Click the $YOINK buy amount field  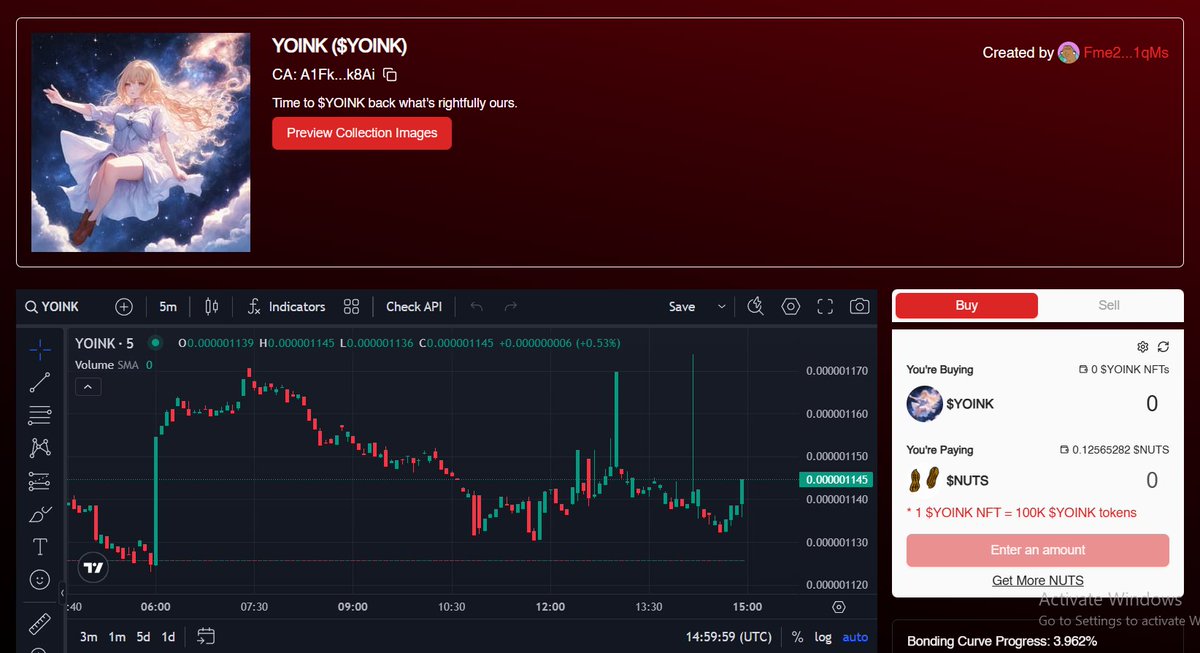[x=1151, y=404]
